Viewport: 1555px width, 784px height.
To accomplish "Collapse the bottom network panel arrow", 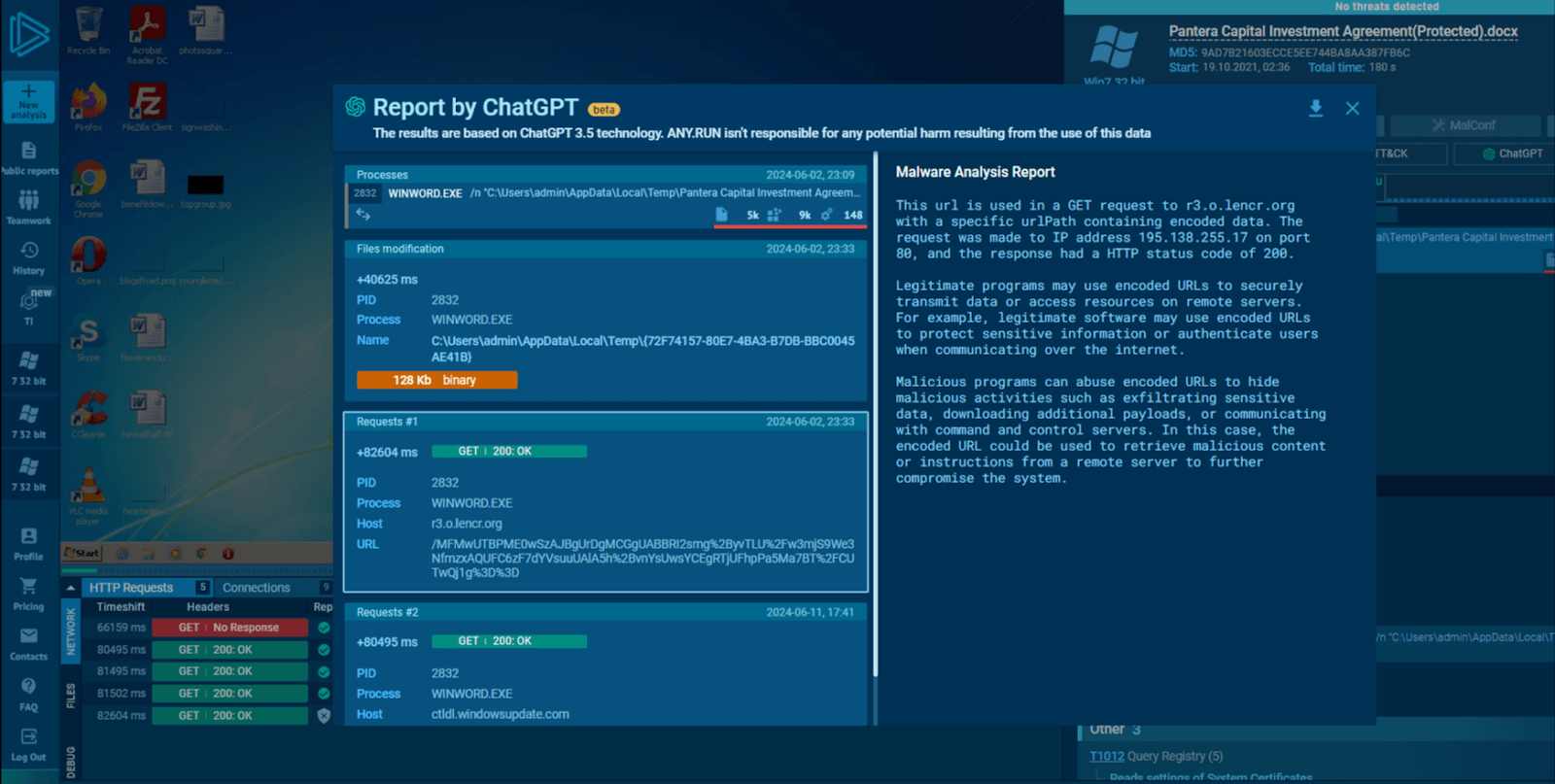I will pos(71,588).
